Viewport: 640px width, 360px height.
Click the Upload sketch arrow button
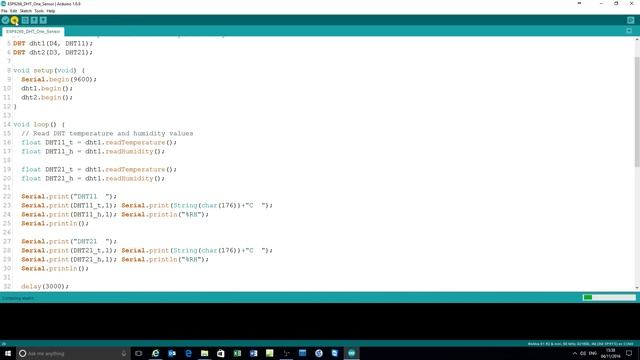coord(15,20)
